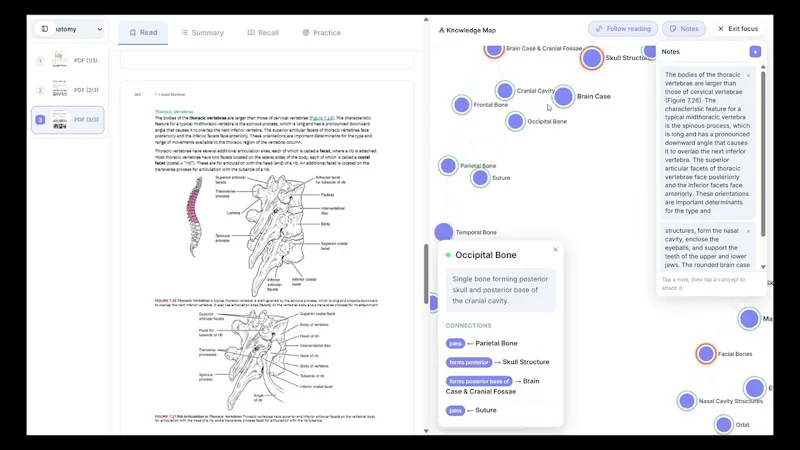Switch to the Practice tab
Image resolution: width=800 pixels, height=450 pixels.
click(321, 33)
